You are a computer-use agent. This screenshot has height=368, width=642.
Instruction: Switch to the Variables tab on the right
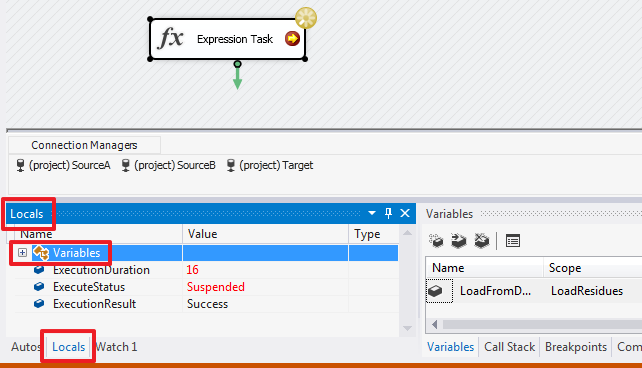[x=450, y=347]
